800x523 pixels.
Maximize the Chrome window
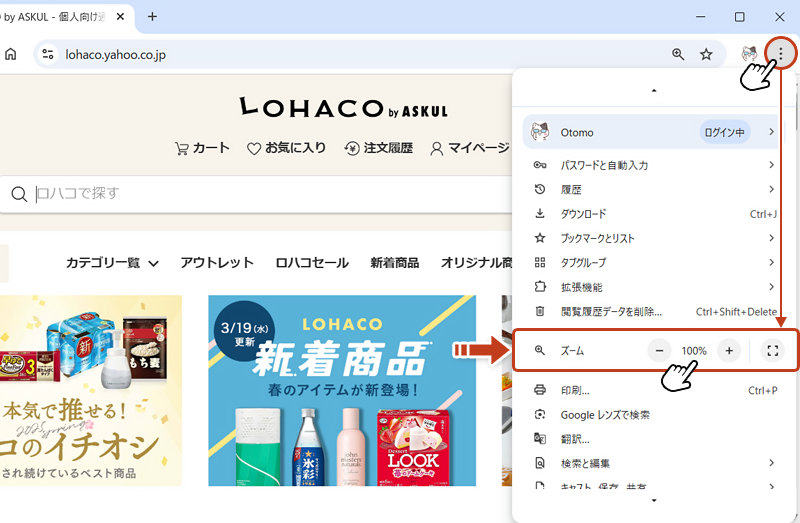[739, 17]
